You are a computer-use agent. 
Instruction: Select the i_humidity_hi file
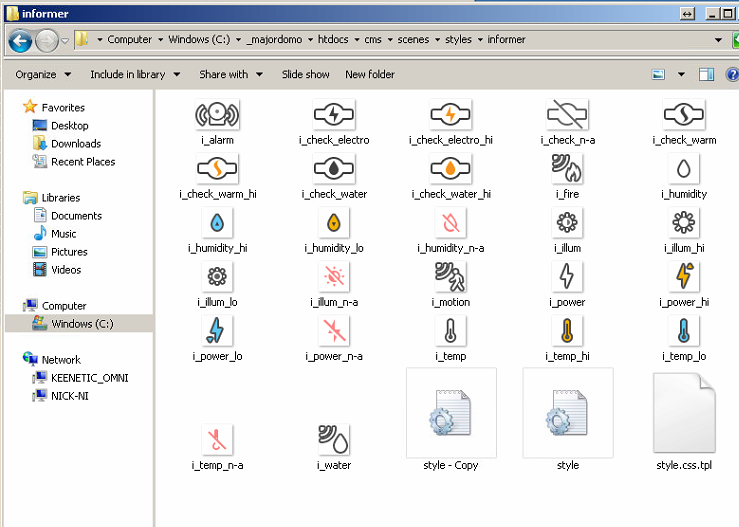pyautogui.click(x=217, y=223)
